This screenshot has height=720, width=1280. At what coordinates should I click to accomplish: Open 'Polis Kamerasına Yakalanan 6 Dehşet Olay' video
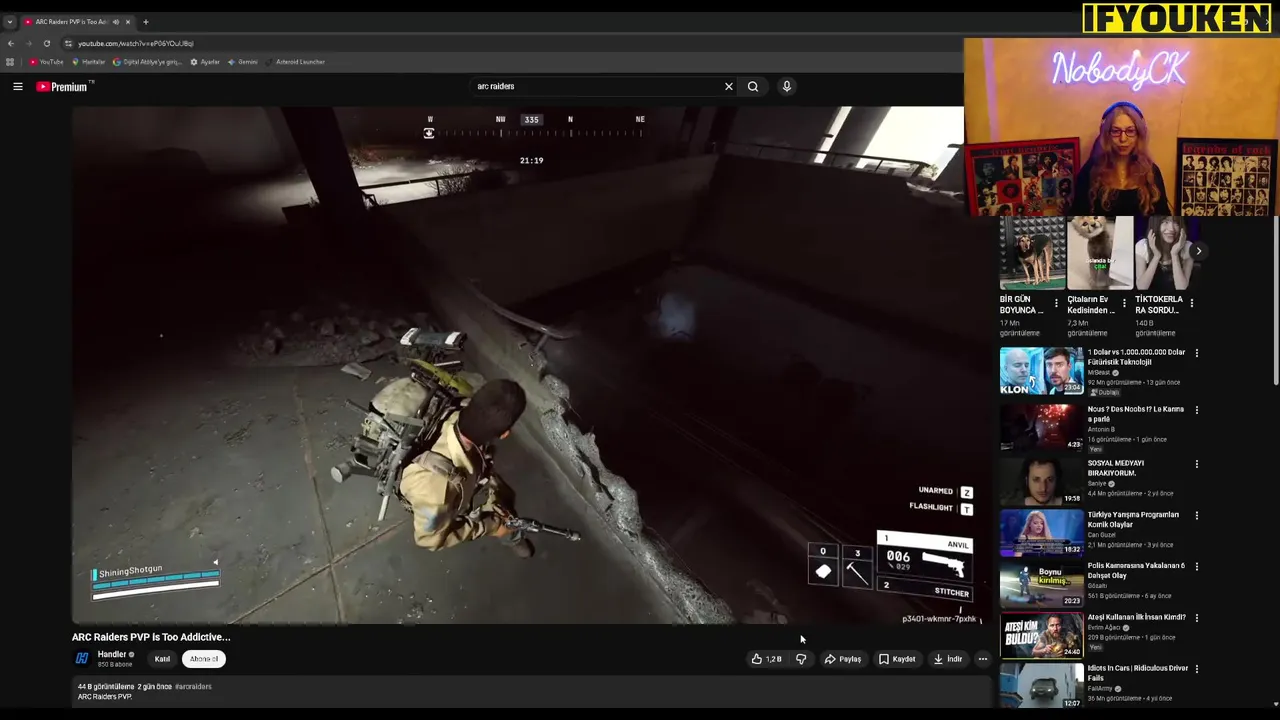pyautogui.click(x=1136, y=570)
